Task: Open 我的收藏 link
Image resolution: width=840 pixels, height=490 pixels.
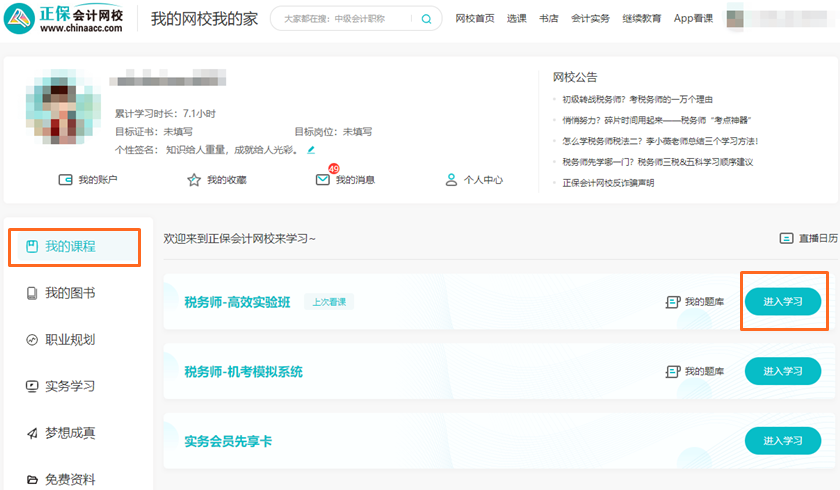Action: point(227,180)
